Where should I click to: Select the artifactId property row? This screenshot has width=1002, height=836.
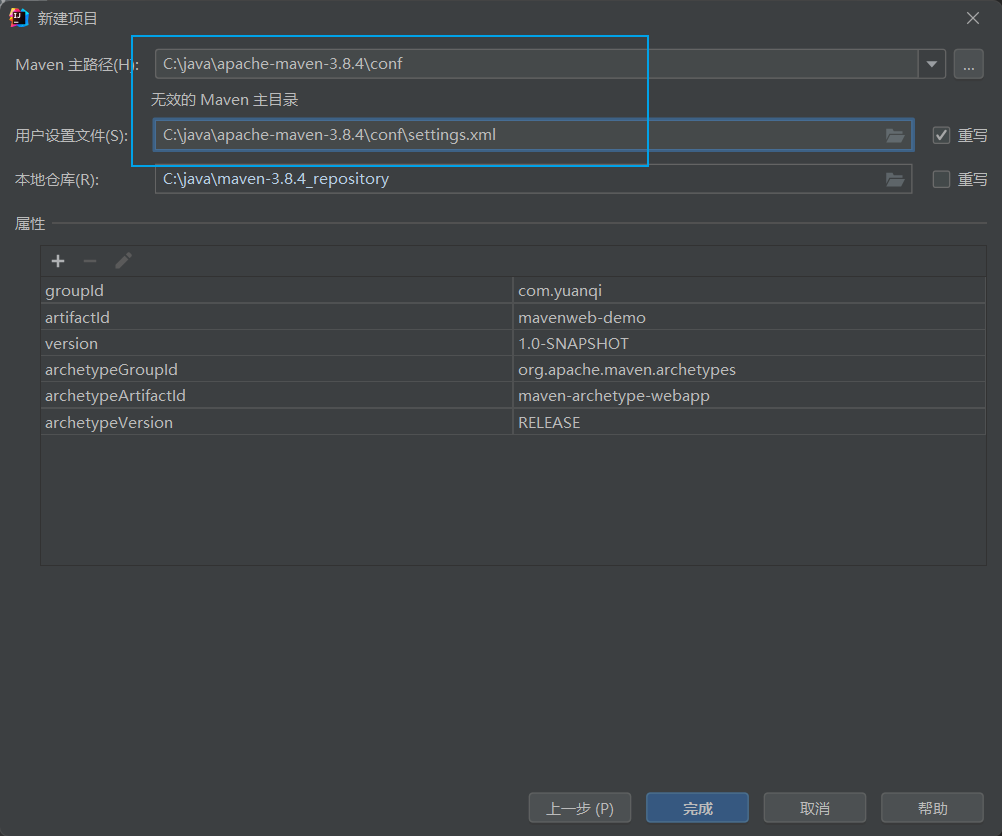pyautogui.click(x=513, y=317)
